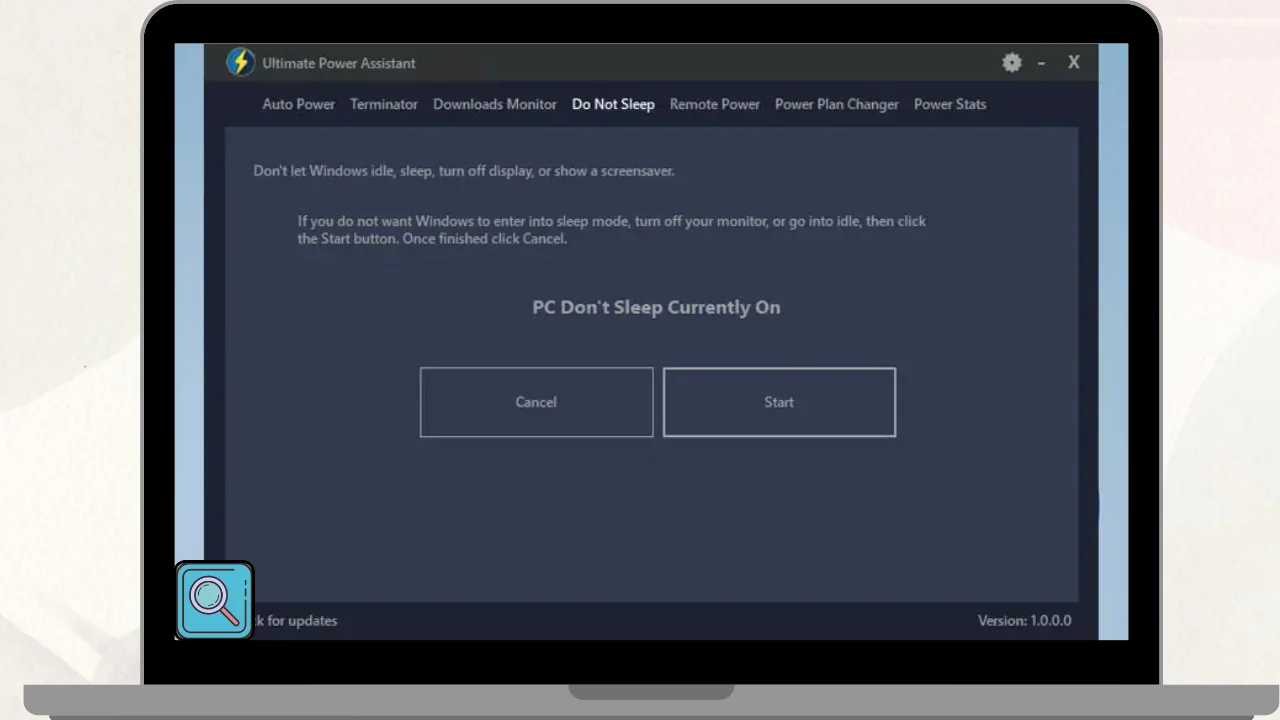Screen dimensions: 1280x720
Task: Click the instruction paragraph about sleep mode
Action: point(611,230)
